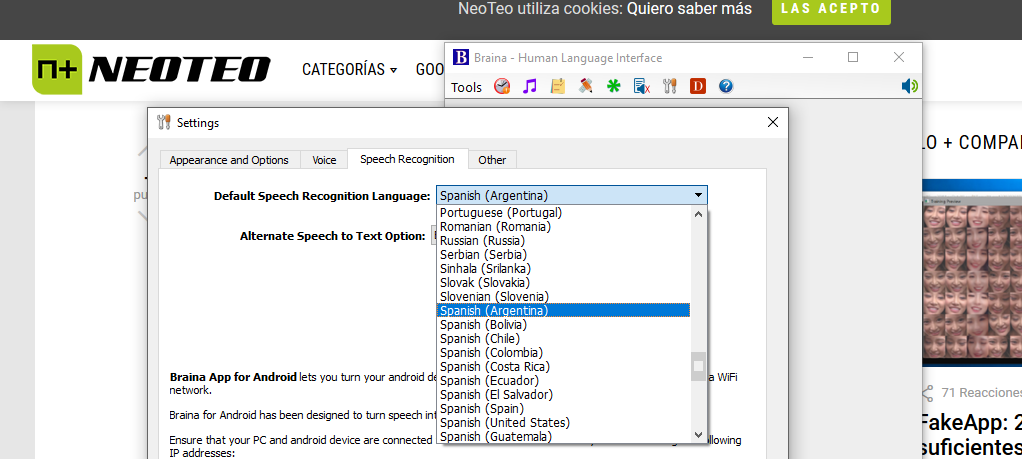Image resolution: width=1022 pixels, height=459 pixels.
Task: Open the Tools menu in Braina
Action: coord(466,87)
